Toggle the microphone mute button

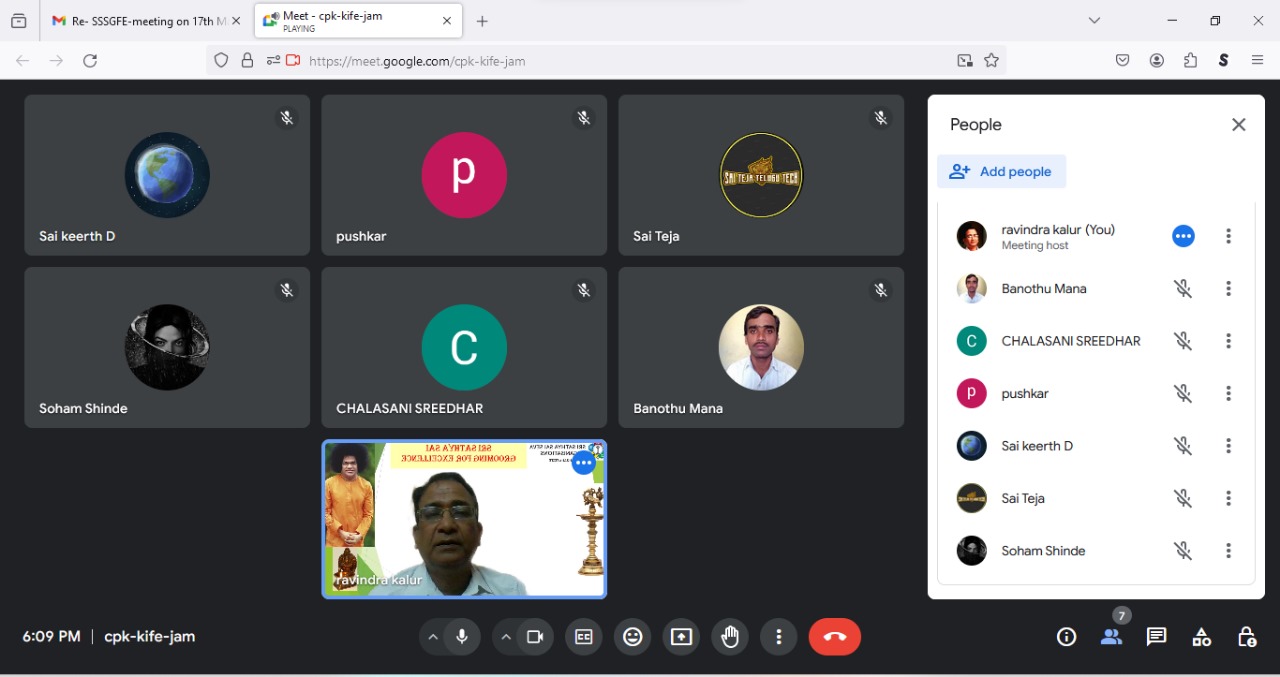(x=462, y=637)
